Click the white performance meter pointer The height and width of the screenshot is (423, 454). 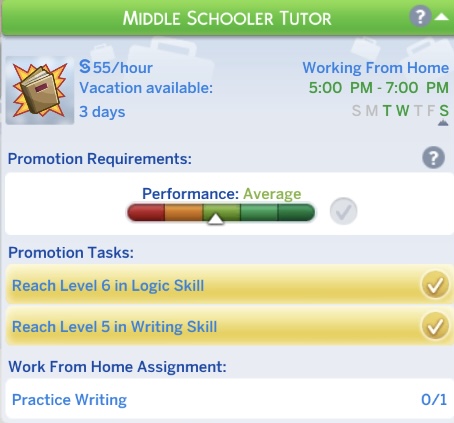pos(216,219)
